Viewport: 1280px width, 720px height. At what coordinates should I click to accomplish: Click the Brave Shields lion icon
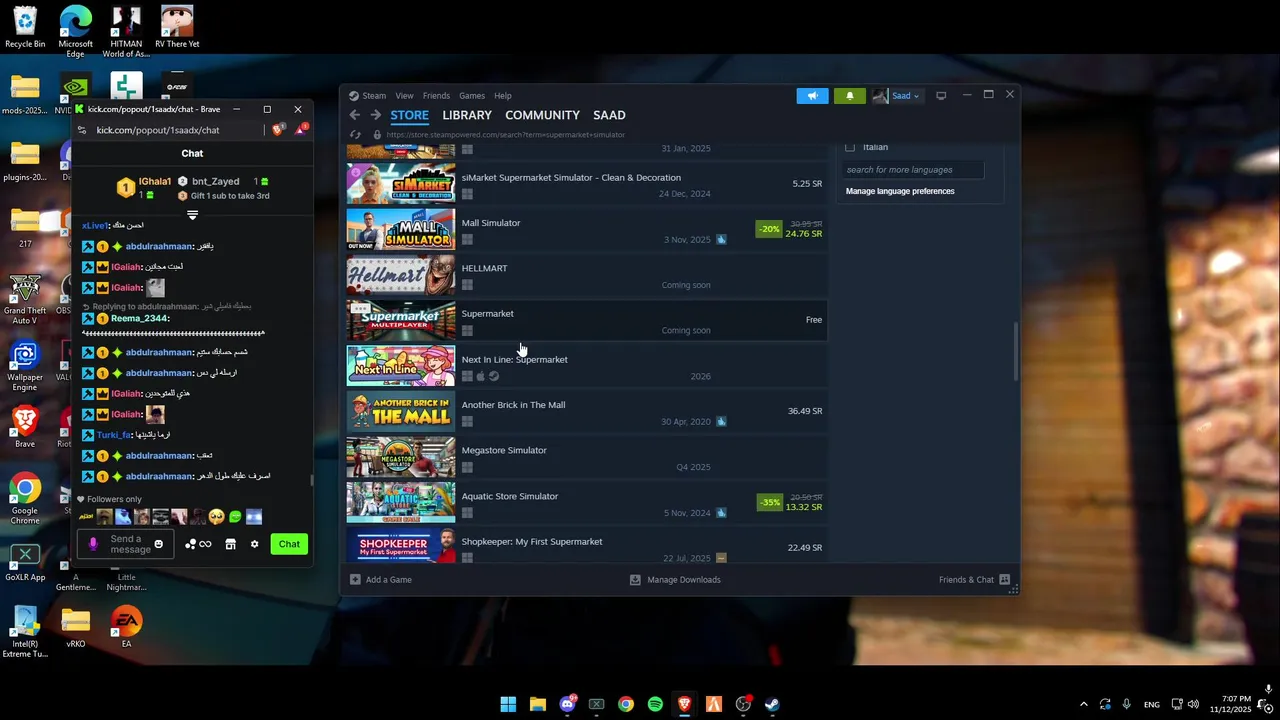[x=279, y=130]
